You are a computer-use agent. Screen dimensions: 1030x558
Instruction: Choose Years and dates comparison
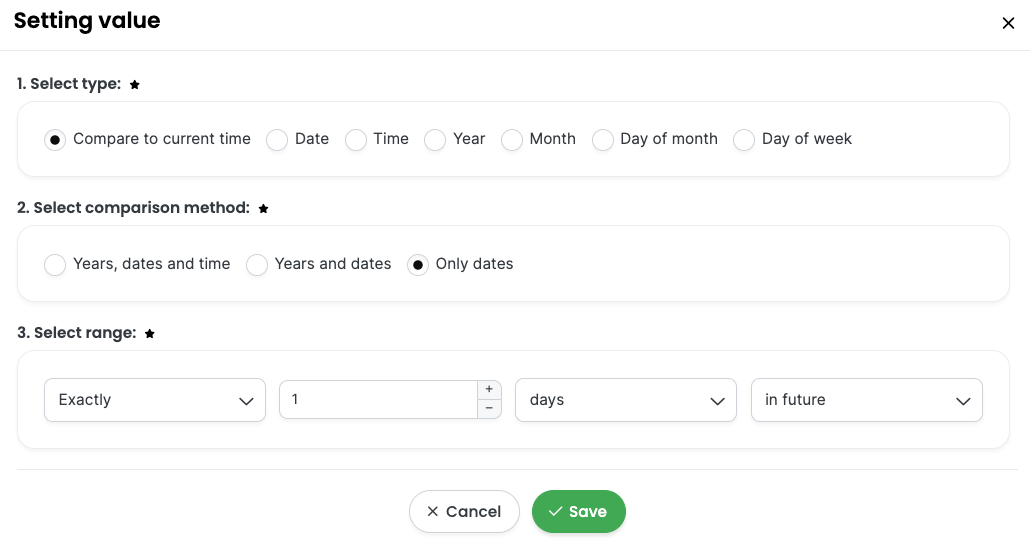[x=257, y=264]
